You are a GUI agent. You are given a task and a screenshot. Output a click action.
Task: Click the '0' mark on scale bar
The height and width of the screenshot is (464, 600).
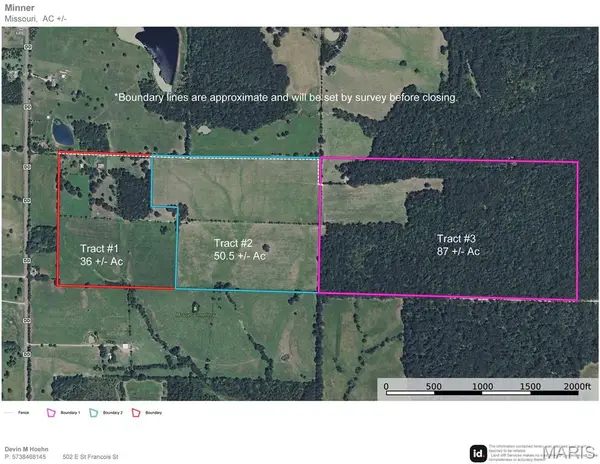coord(386,386)
